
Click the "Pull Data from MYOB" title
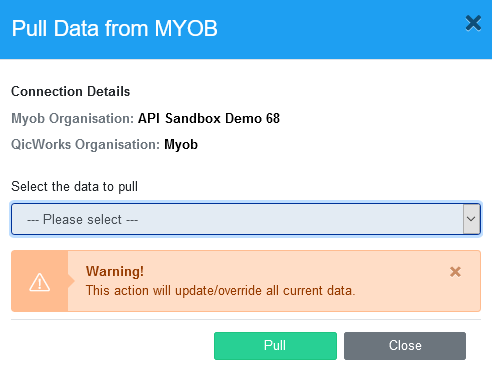pos(114,28)
